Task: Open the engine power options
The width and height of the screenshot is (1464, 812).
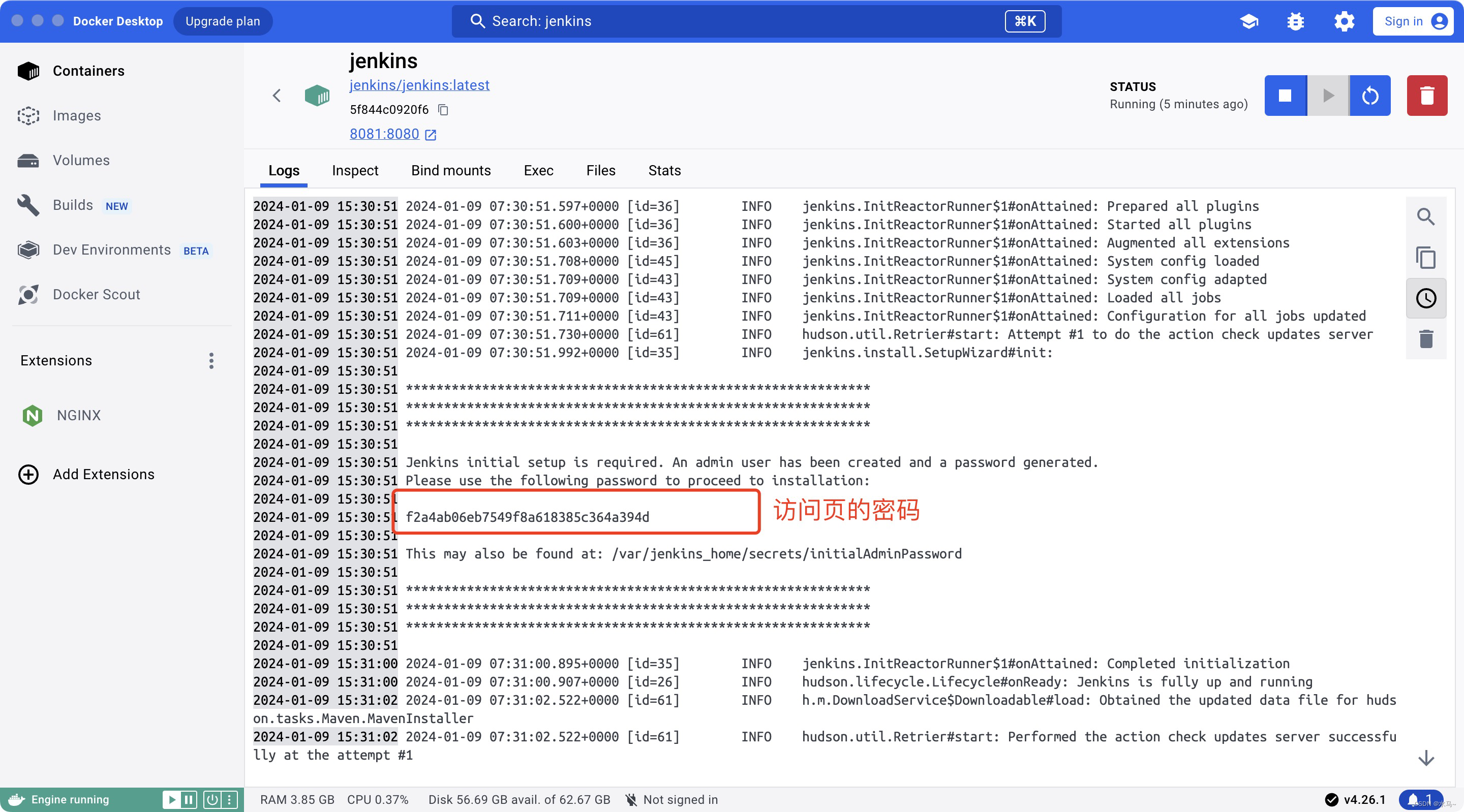Action: [x=212, y=799]
